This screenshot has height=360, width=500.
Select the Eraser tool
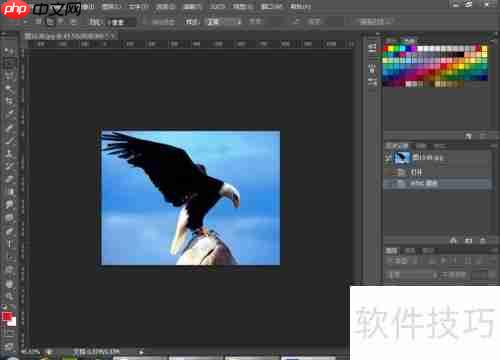click(x=9, y=179)
